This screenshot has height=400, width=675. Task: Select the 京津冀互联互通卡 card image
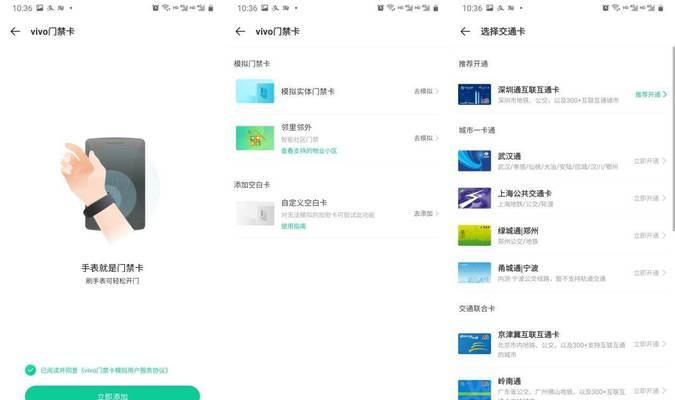[474, 344]
